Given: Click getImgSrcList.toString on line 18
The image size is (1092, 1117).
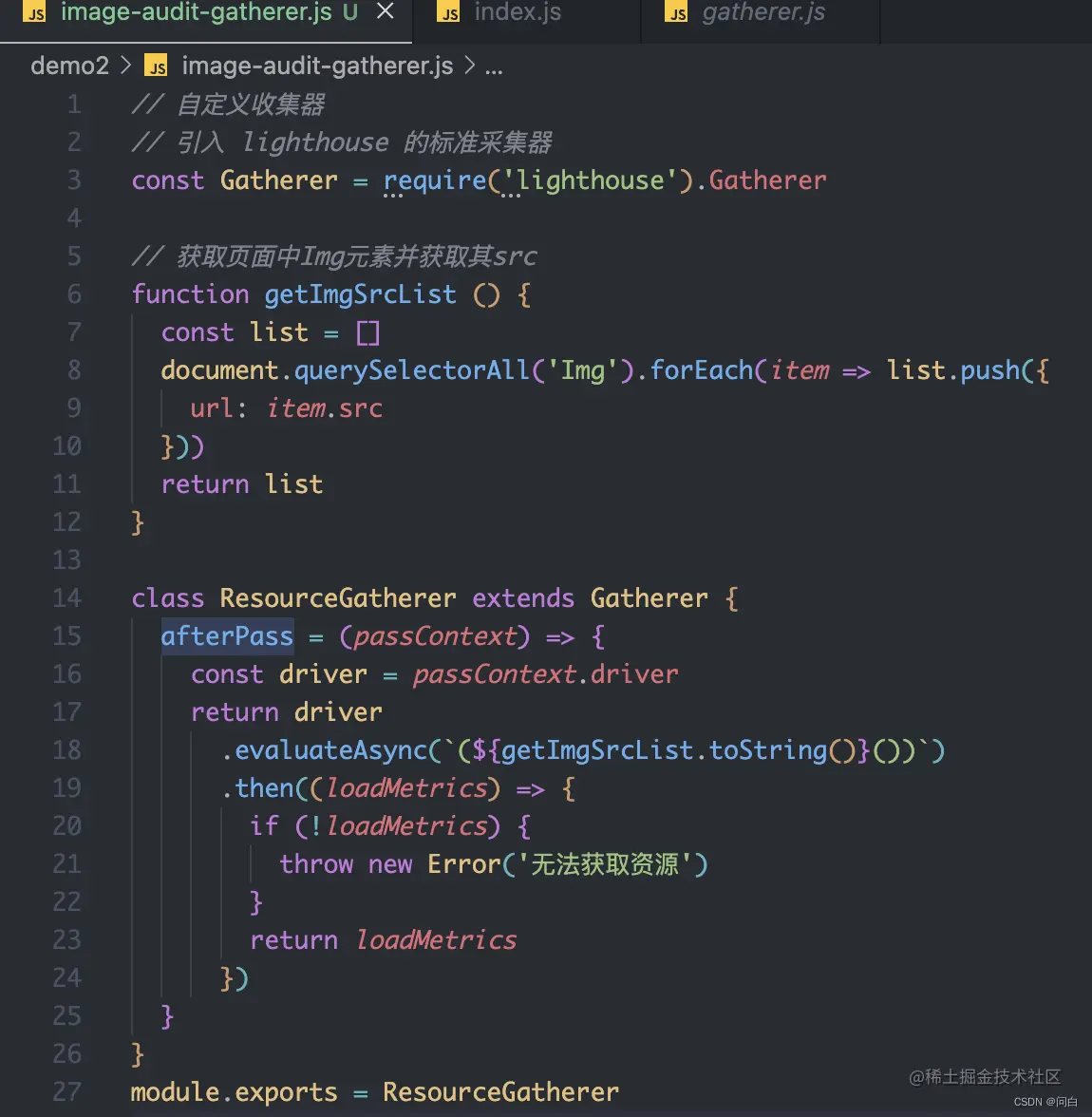Looking at the screenshot, I should click(664, 750).
